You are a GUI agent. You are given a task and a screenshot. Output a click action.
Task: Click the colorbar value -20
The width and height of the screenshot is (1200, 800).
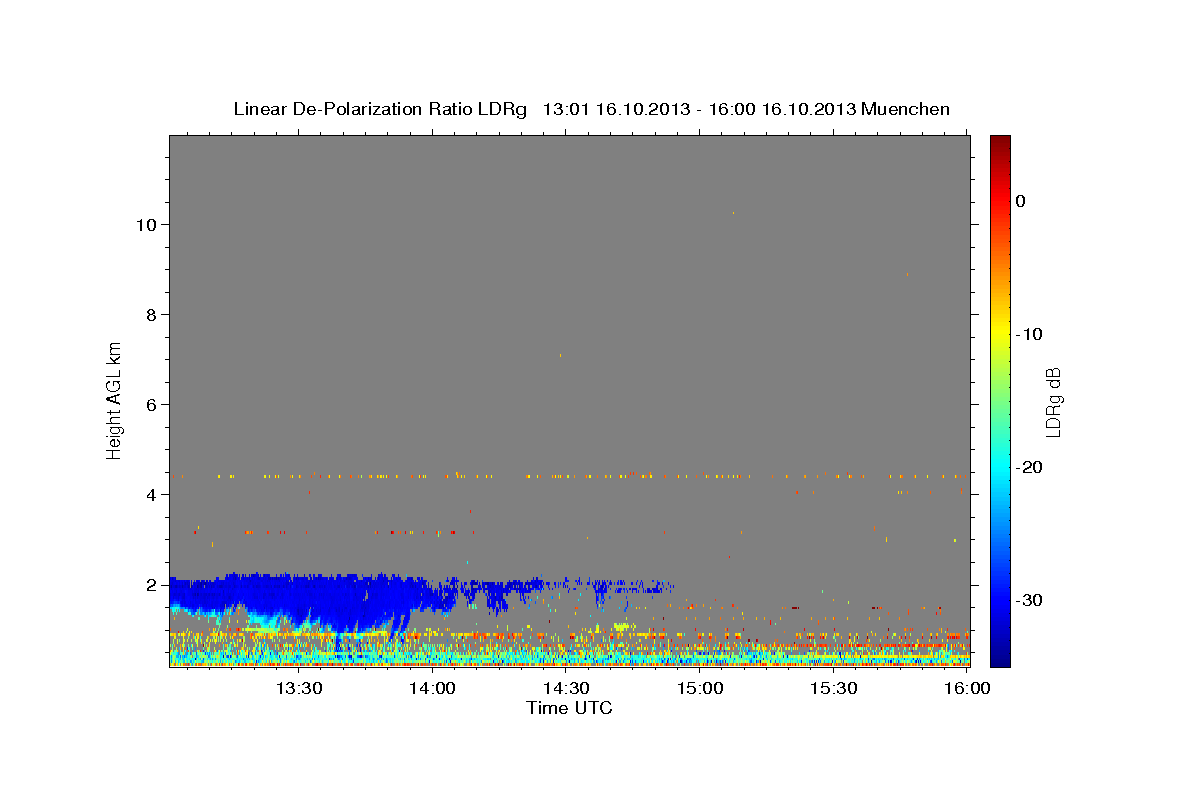tap(1029, 467)
